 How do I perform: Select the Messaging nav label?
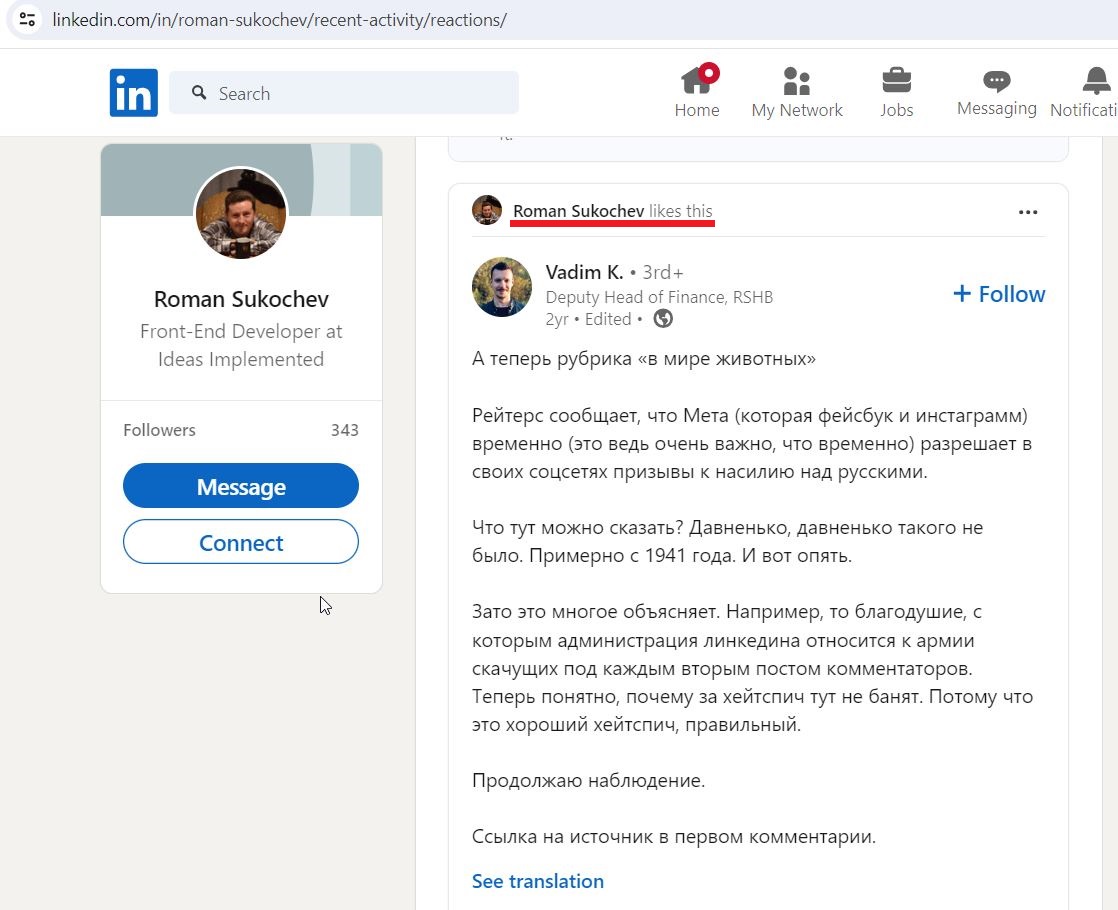[x=996, y=108]
